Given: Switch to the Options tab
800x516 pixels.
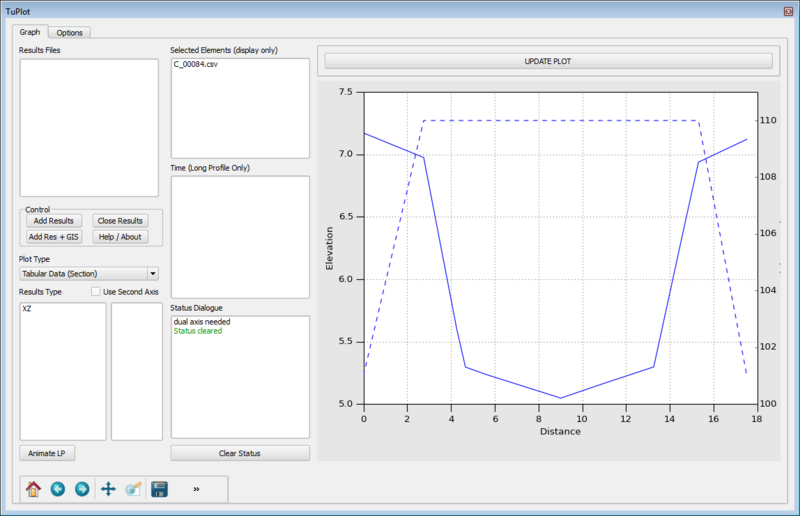Looking at the screenshot, I should click(x=69, y=33).
